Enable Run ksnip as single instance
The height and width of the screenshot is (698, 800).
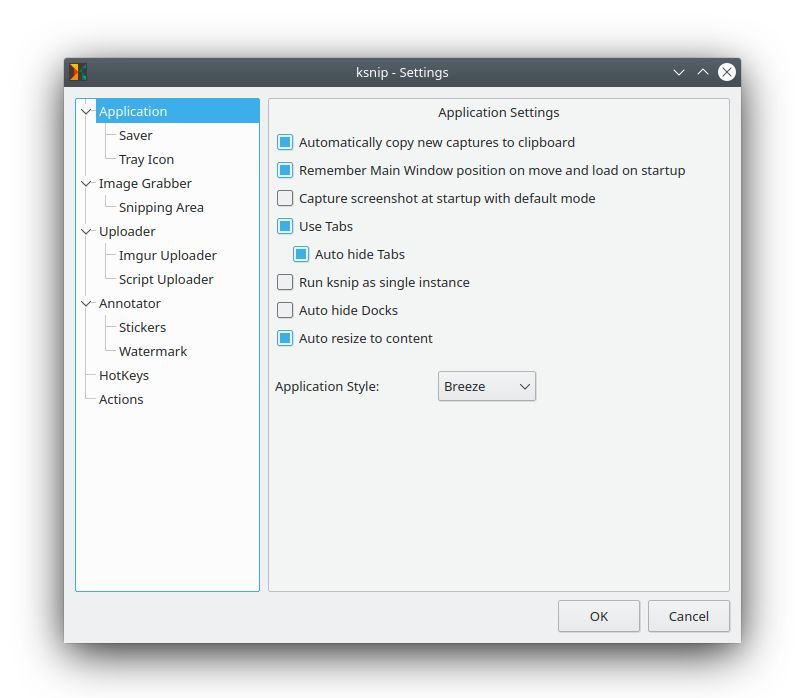[x=285, y=282]
